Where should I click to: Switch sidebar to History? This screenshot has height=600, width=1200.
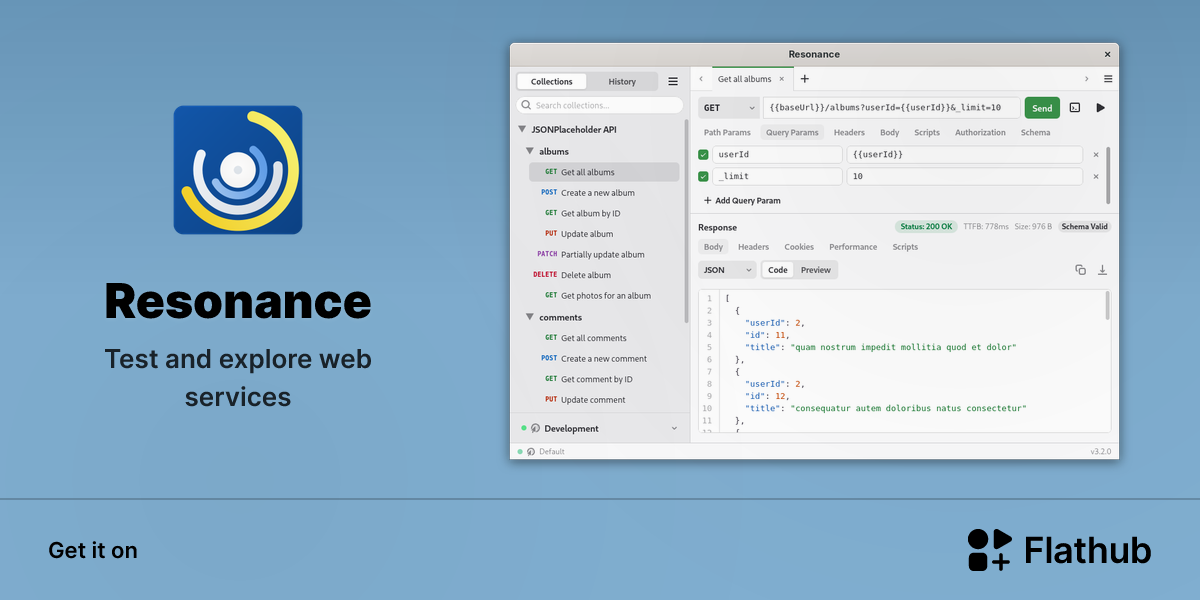(x=622, y=82)
